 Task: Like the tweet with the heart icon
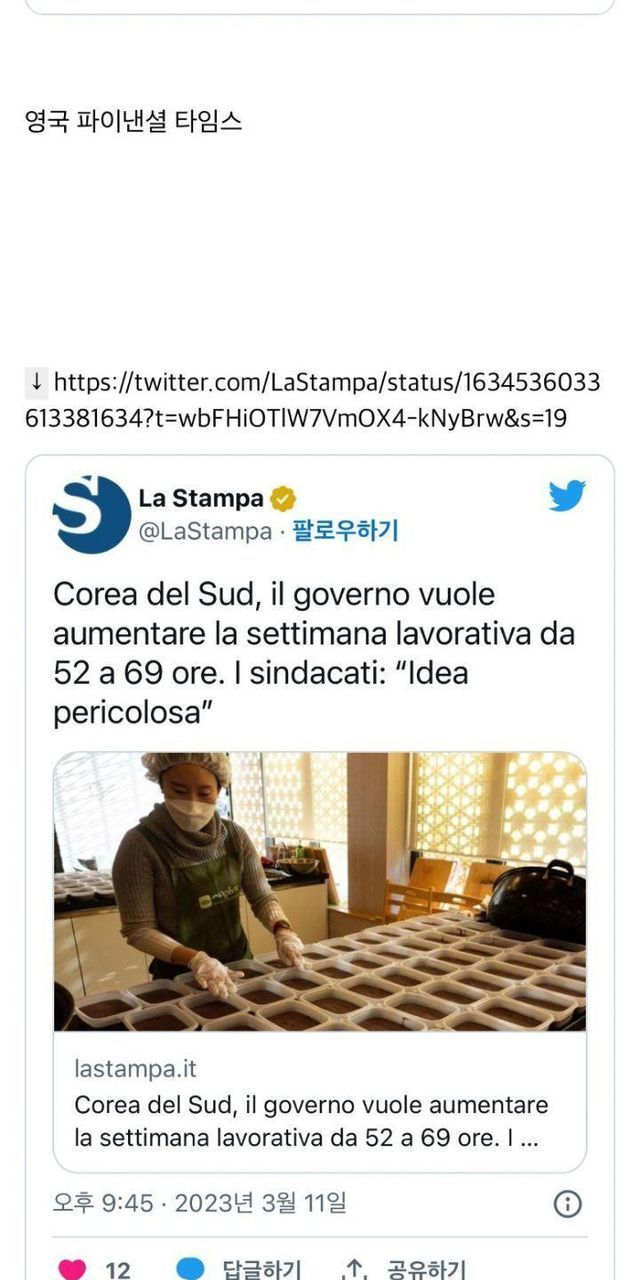point(72,1270)
